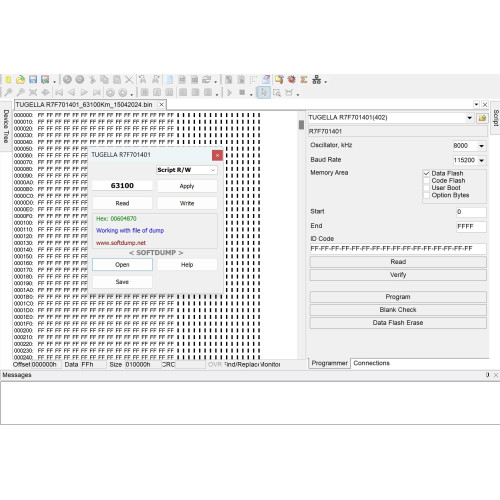Uncheck the Data Flash memory area

(x=426, y=174)
